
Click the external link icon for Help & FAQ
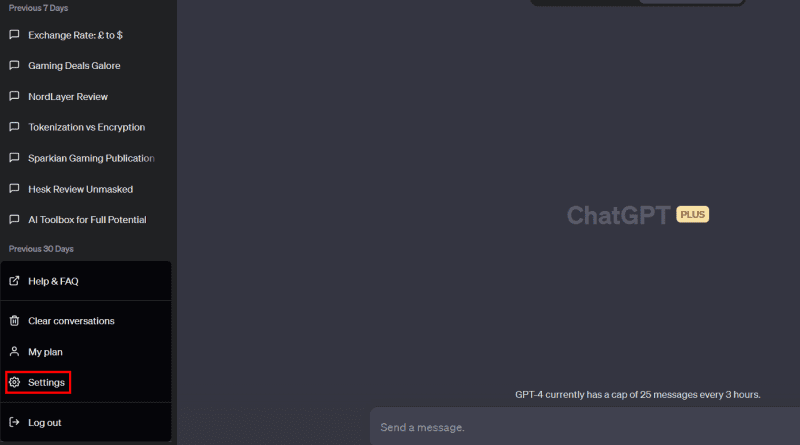14,281
